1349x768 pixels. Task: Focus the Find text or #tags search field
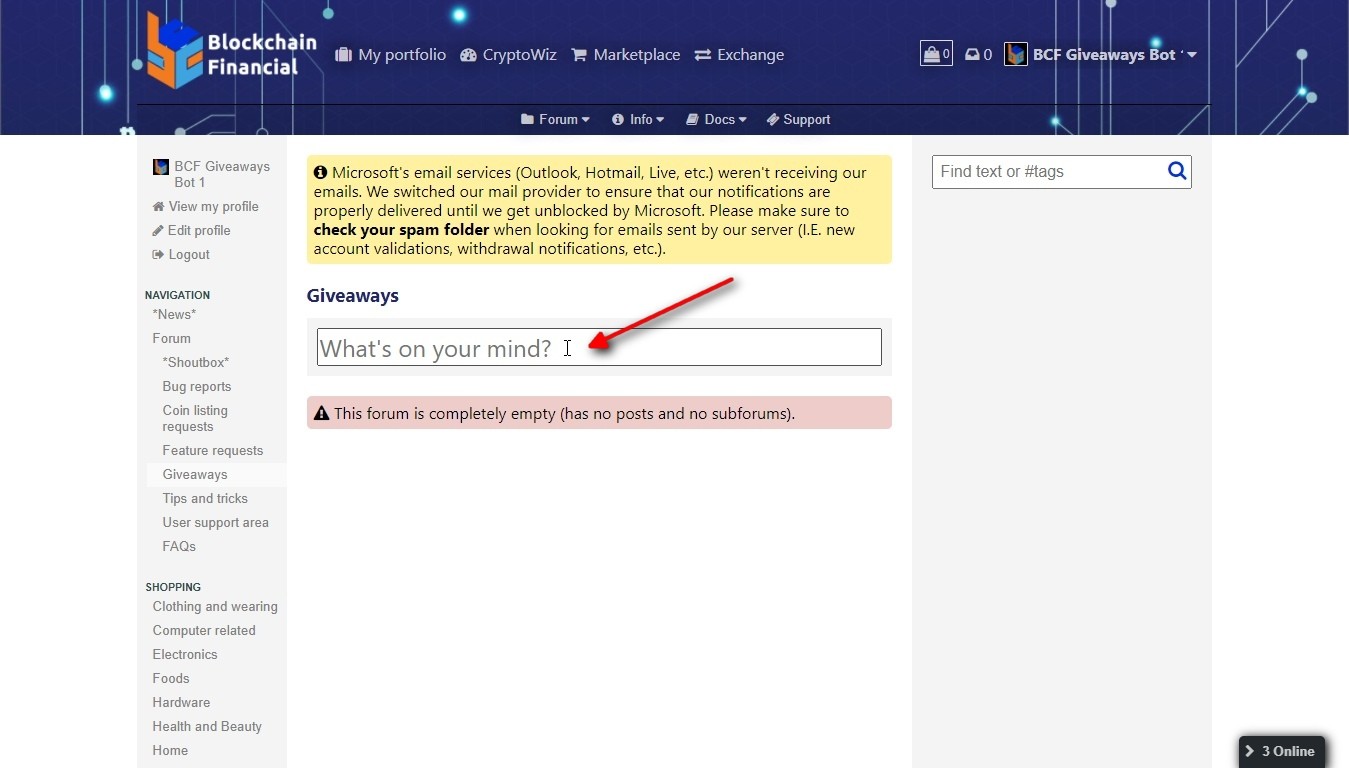point(1047,171)
